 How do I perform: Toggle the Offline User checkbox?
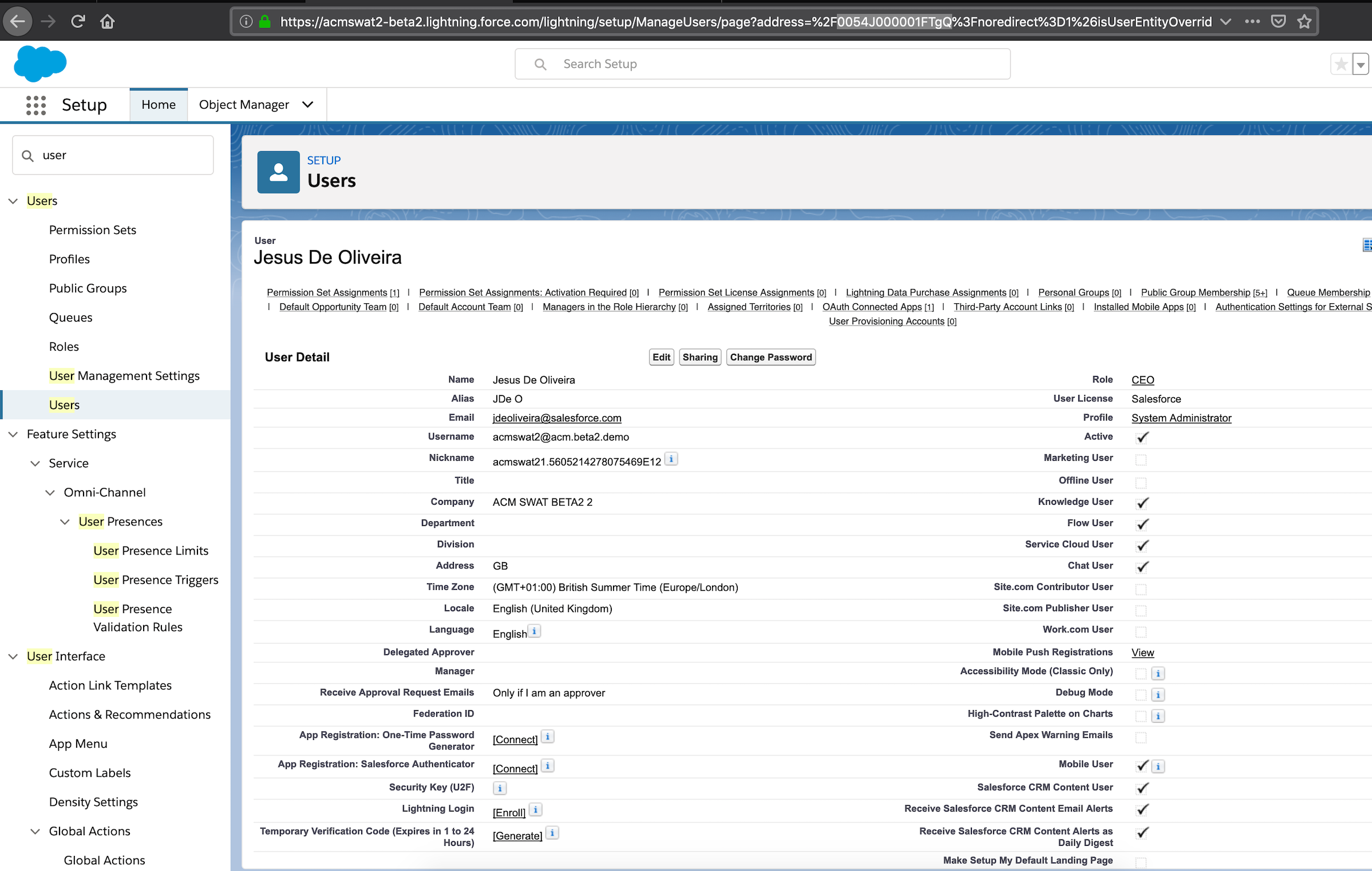tap(1141, 482)
